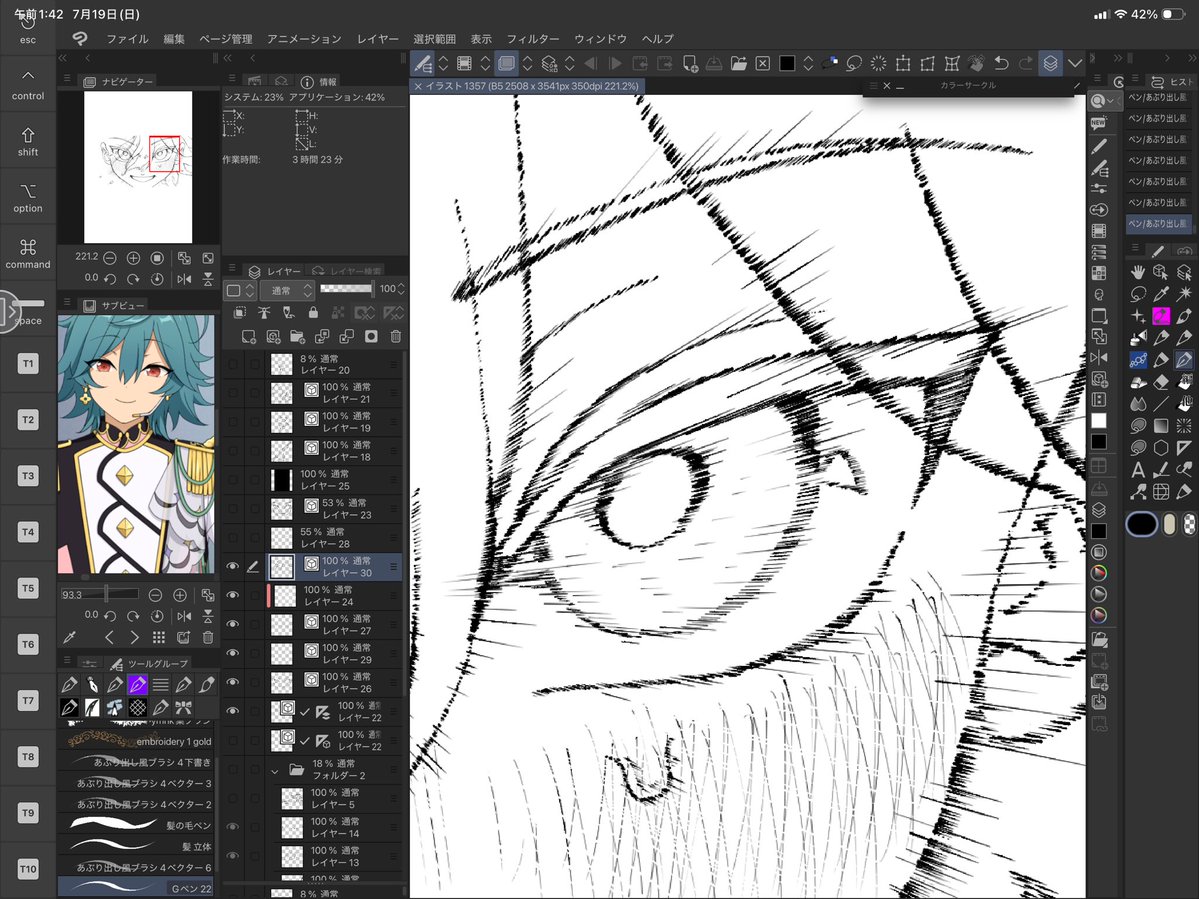1199x899 pixels.
Task: Hide レイヤー 29 using its eye icon
Action: (x=232, y=654)
